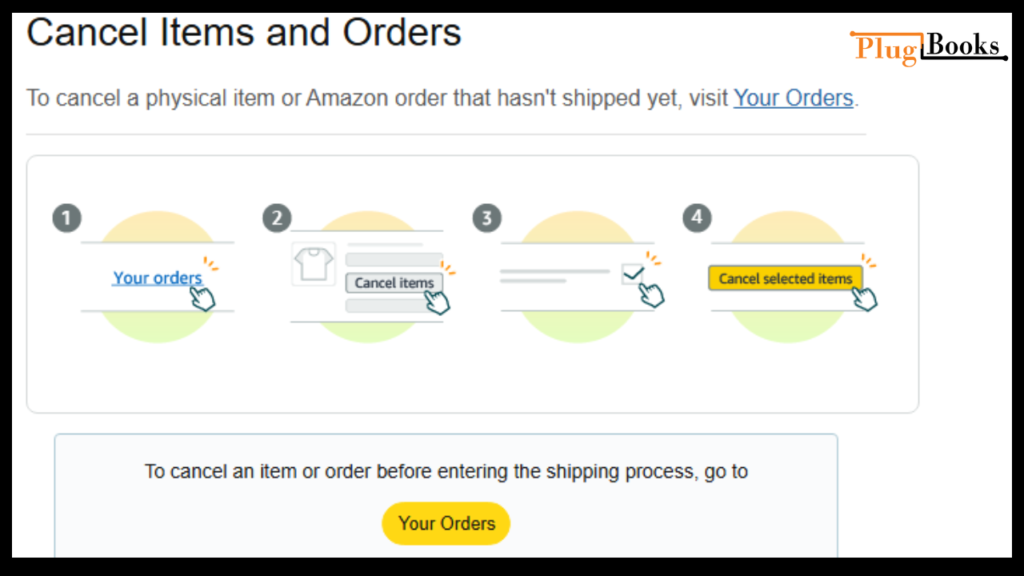1024x576 pixels.
Task: Click the shipping process instruction text
Action: pyautogui.click(x=446, y=472)
